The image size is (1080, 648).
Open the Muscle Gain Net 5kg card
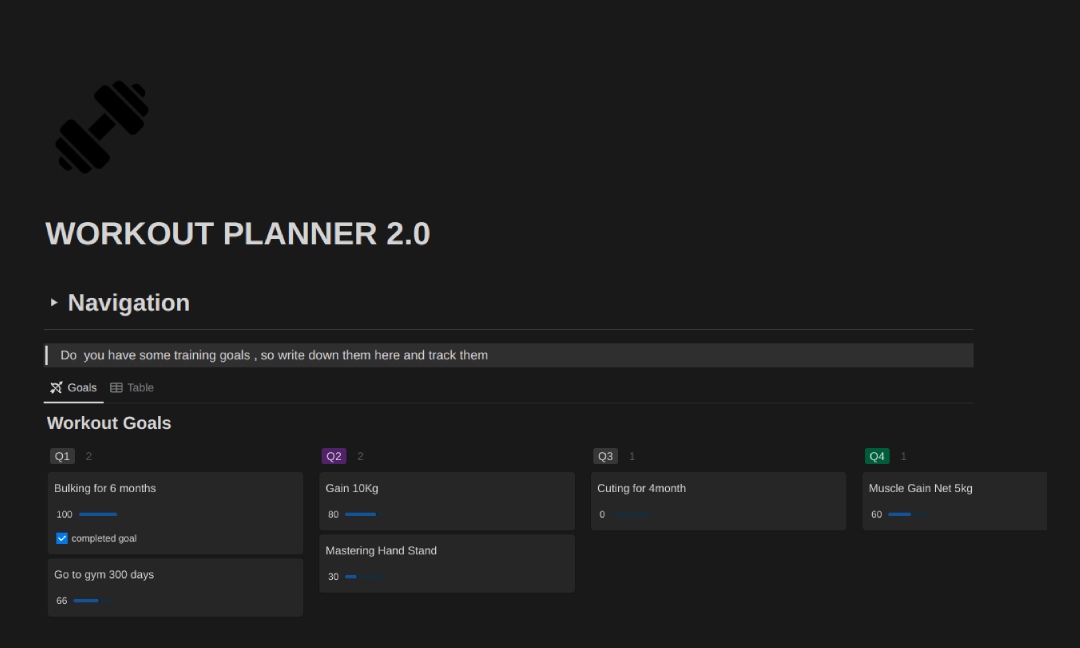(x=920, y=489)
